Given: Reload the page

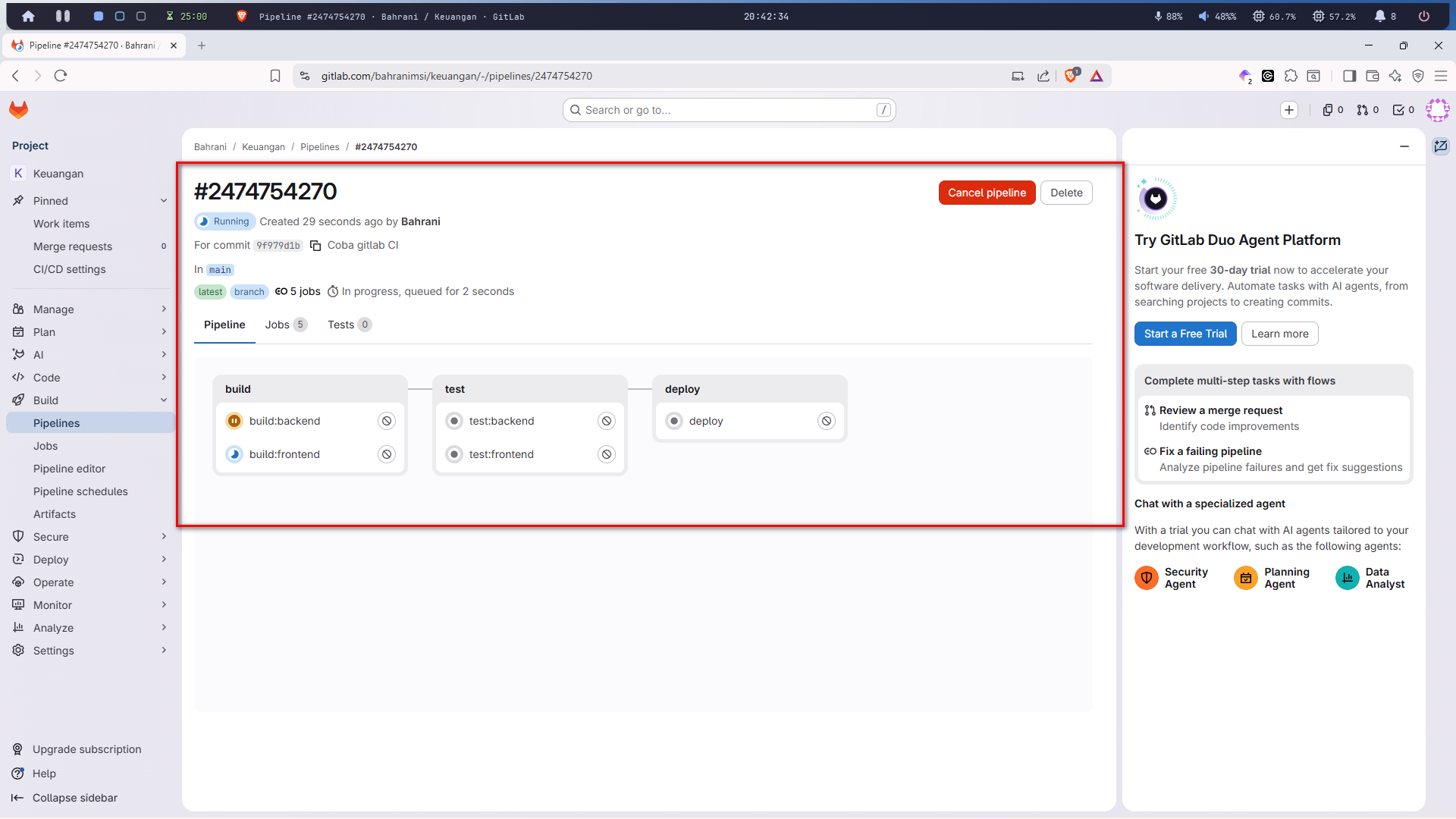Looking at the screenshot, I should pos(61,76).
